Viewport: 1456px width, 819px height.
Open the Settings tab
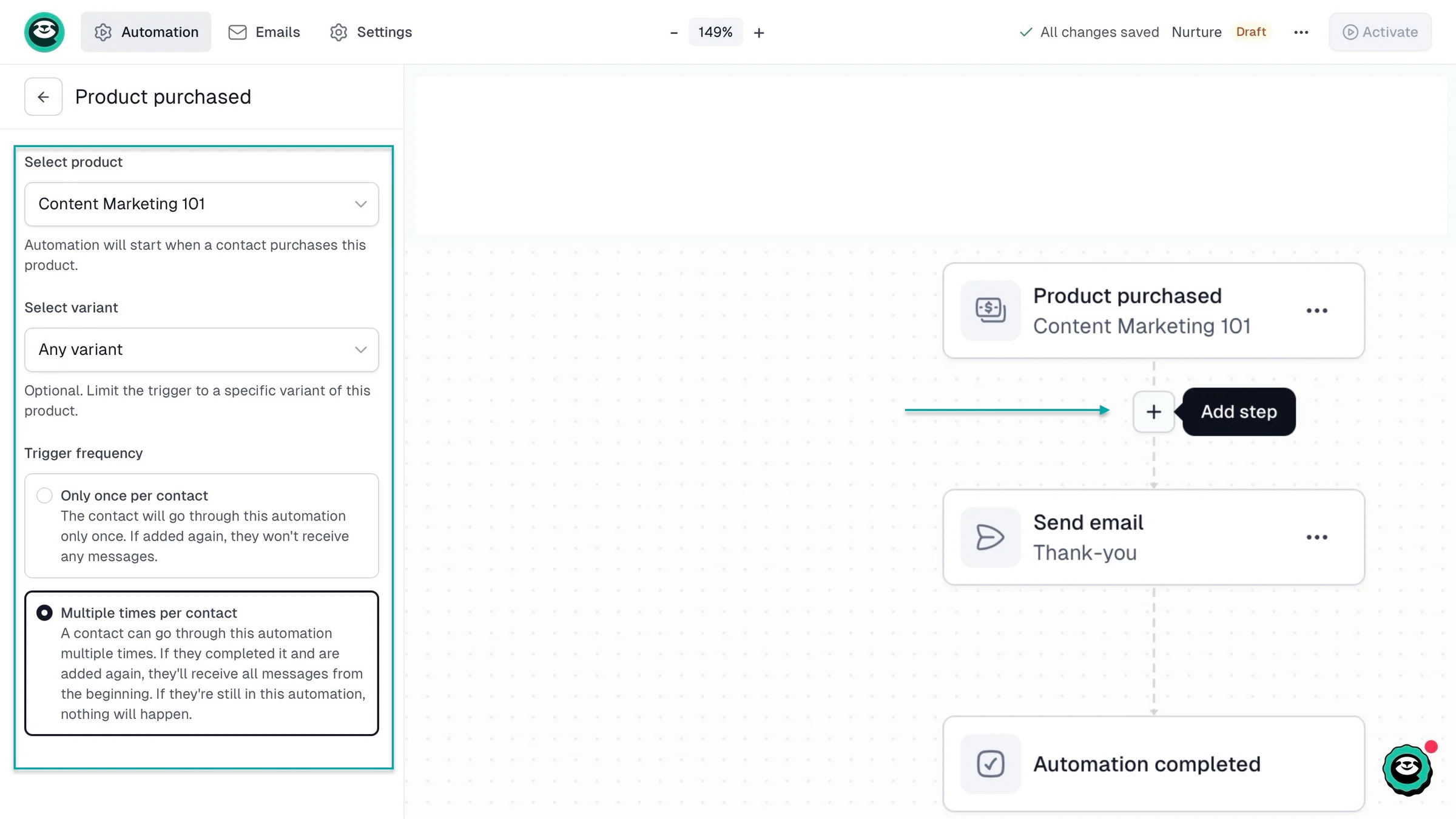coord(371,32)
